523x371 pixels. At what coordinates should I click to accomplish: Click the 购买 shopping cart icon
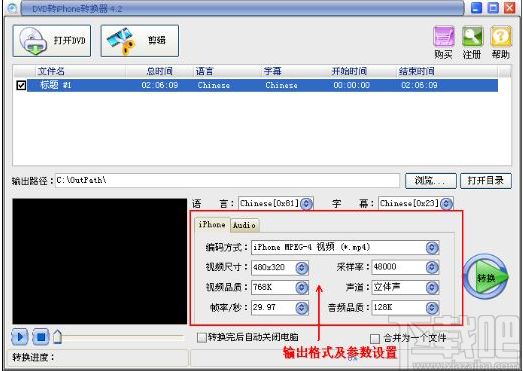tap(444, 37)
